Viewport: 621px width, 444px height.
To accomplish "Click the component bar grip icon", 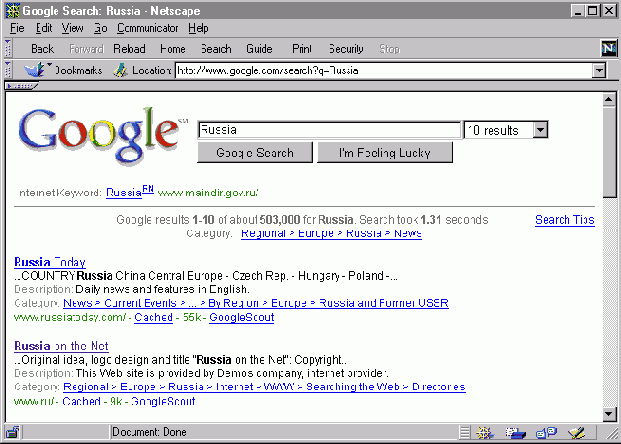I will (465, 432).
